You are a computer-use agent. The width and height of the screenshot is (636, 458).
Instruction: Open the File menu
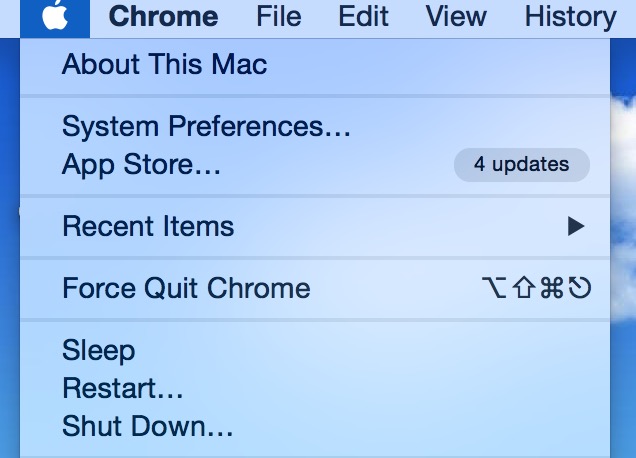(278, 17)
